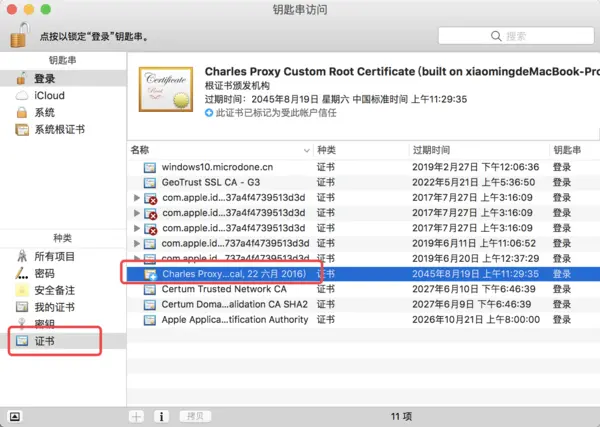Image resolution: width=600 pixels, height=427 pixels.
Task: Select the 系统 keychain
Action: click(x=63, y=112)
